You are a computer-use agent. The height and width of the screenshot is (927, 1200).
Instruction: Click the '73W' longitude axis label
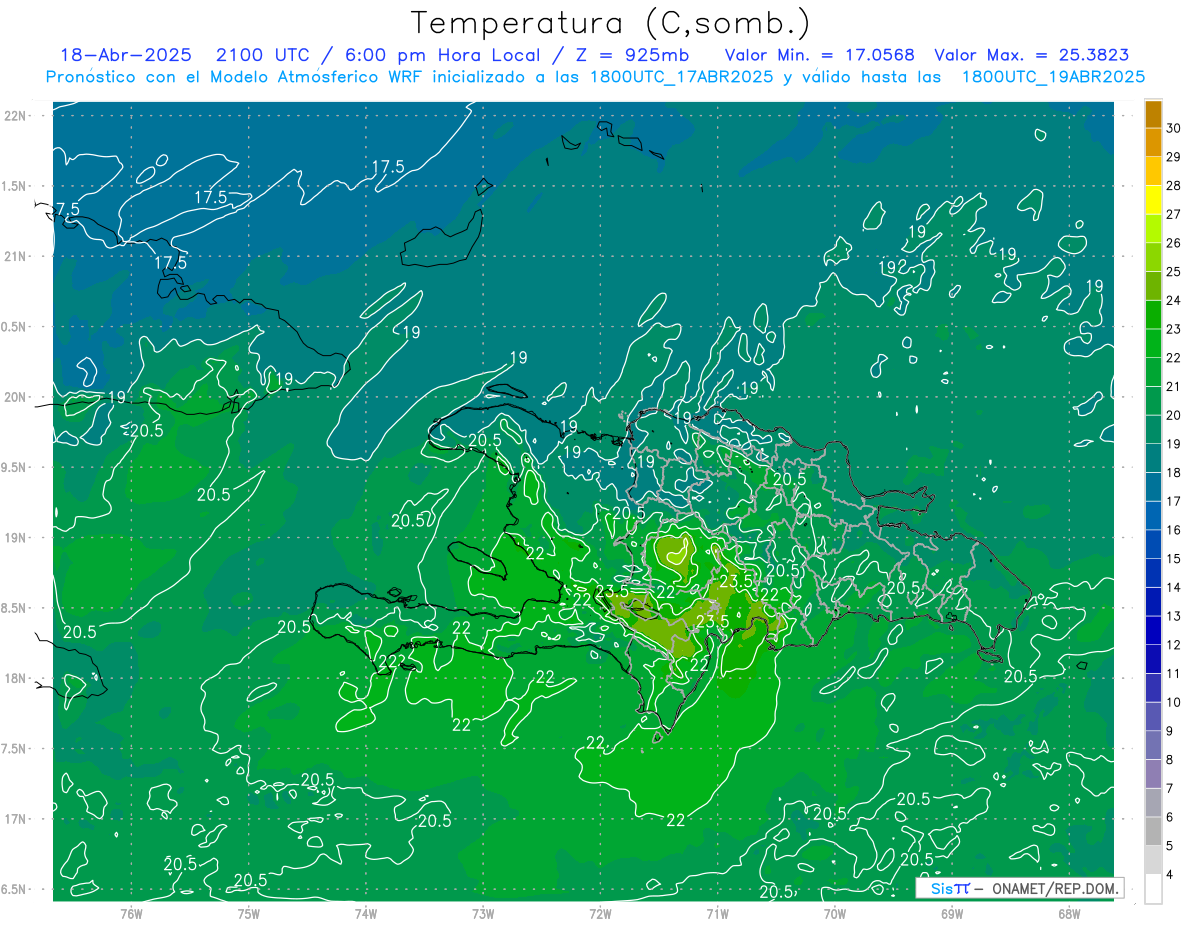coord(483,914)
